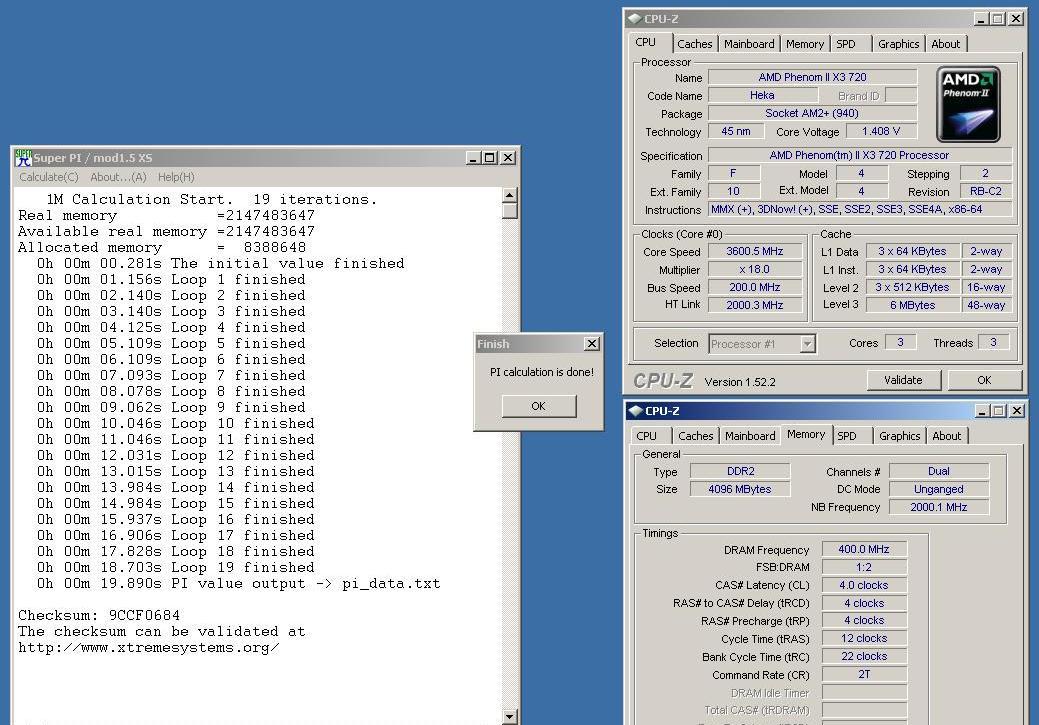Select Memory tab in bottom CPU-Z window
1039x725 pixels.
click(806, 435)
